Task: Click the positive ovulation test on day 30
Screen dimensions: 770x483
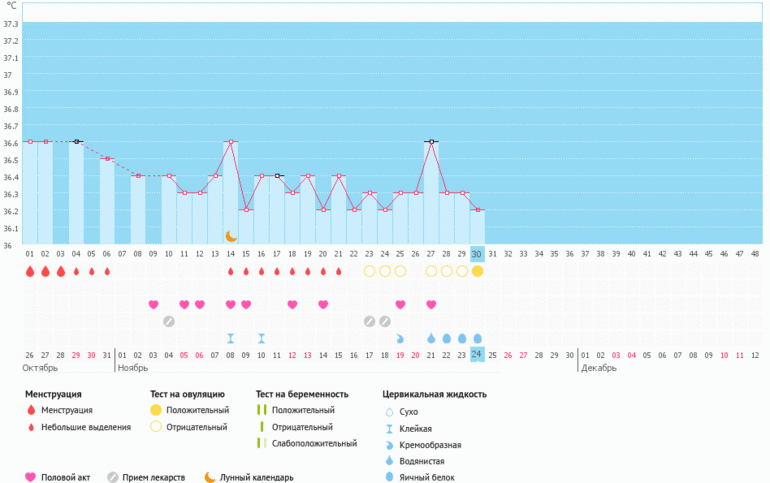Action: (x=477, y=271)
